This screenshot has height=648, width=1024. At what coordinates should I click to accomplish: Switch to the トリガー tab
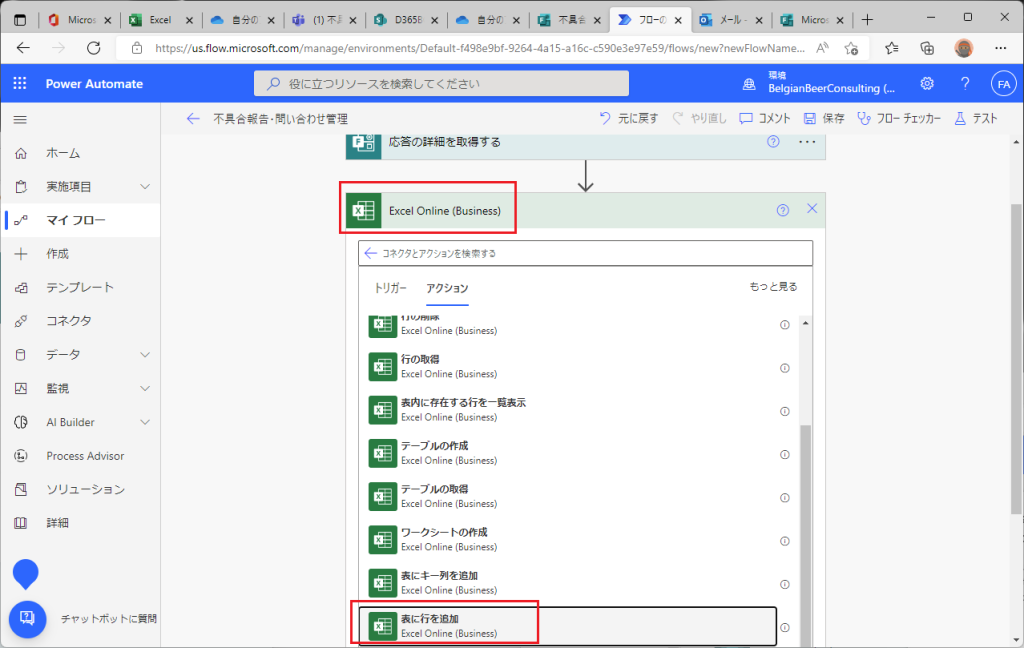click(x=390, y=288)
